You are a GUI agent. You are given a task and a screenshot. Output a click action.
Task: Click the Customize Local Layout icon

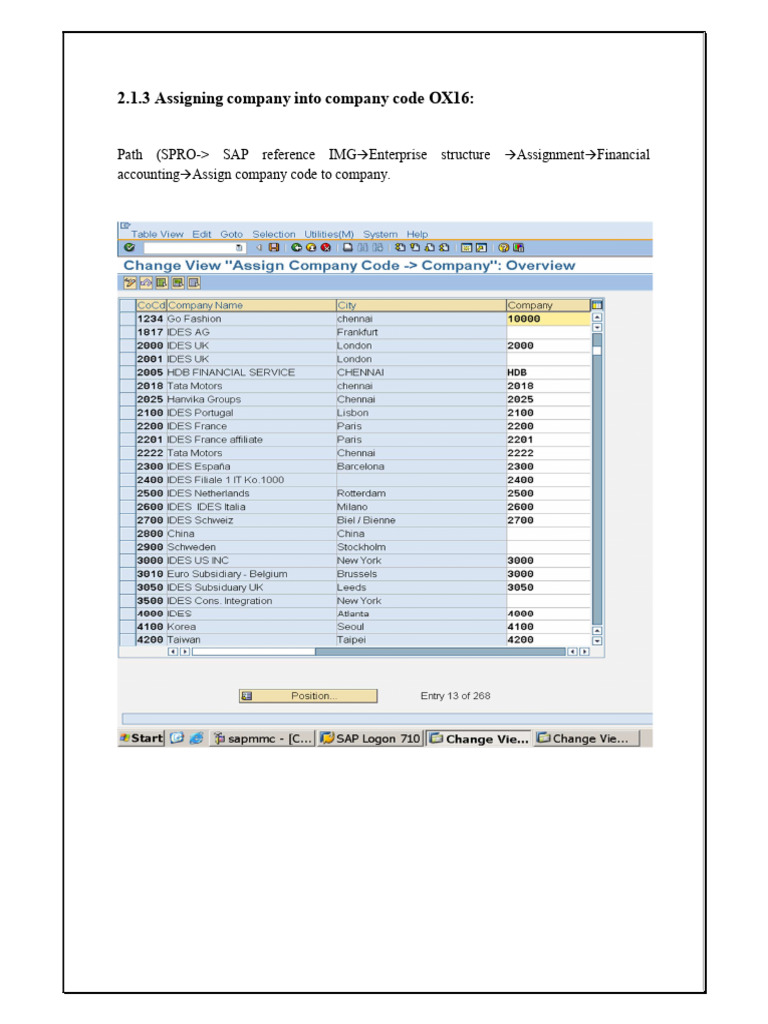point(519,248)
